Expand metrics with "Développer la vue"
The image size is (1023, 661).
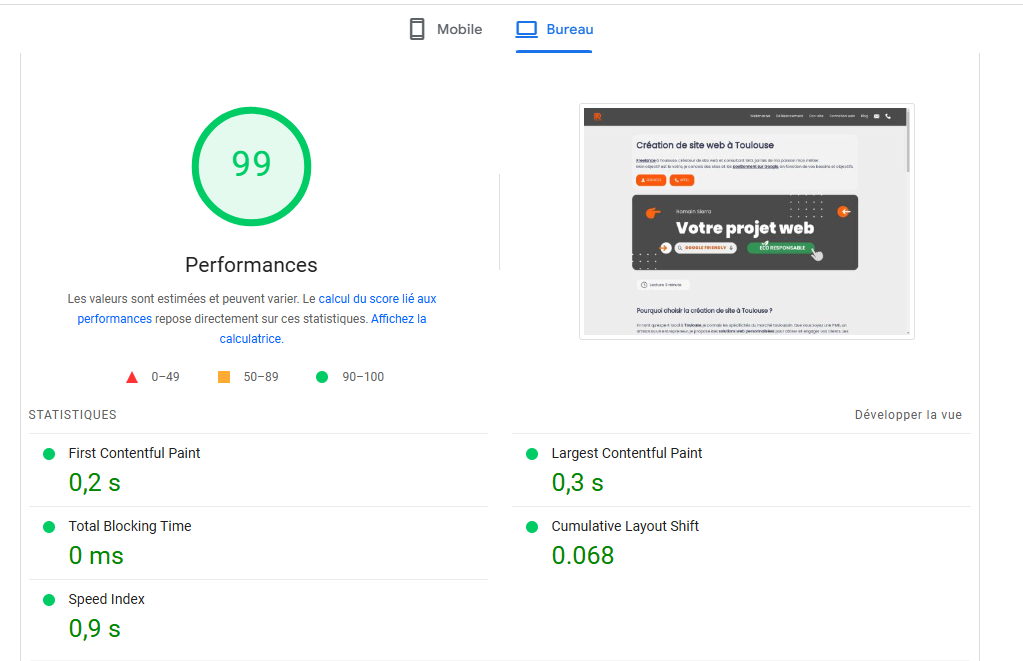pyautogui.click(x=908, y=415)
